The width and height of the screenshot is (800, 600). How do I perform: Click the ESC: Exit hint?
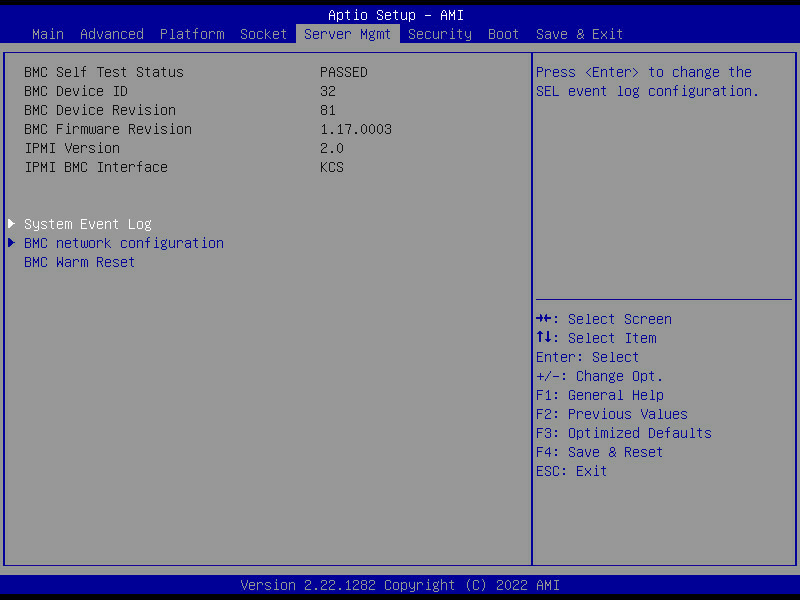tap(571, 471)
